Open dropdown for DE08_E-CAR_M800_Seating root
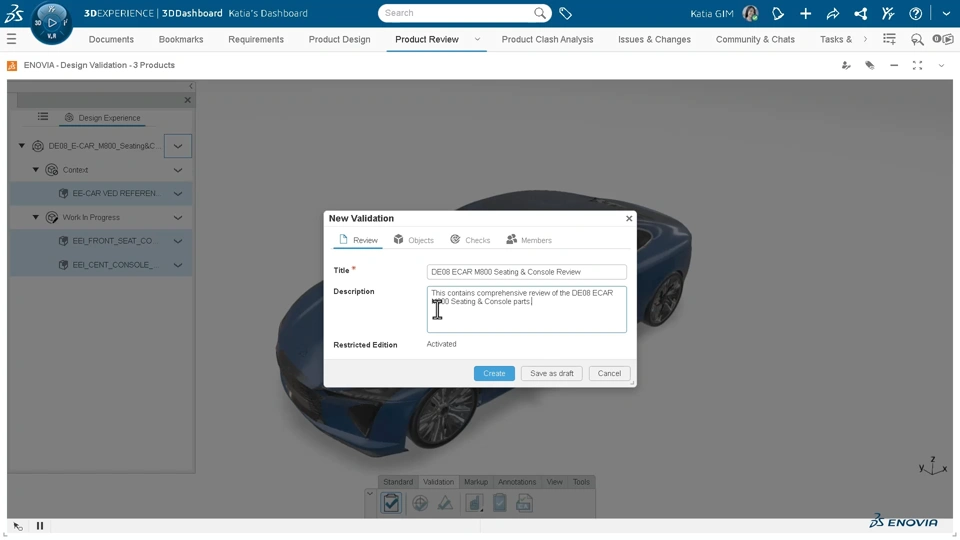960x540 pixels. [x=178, y=146]
